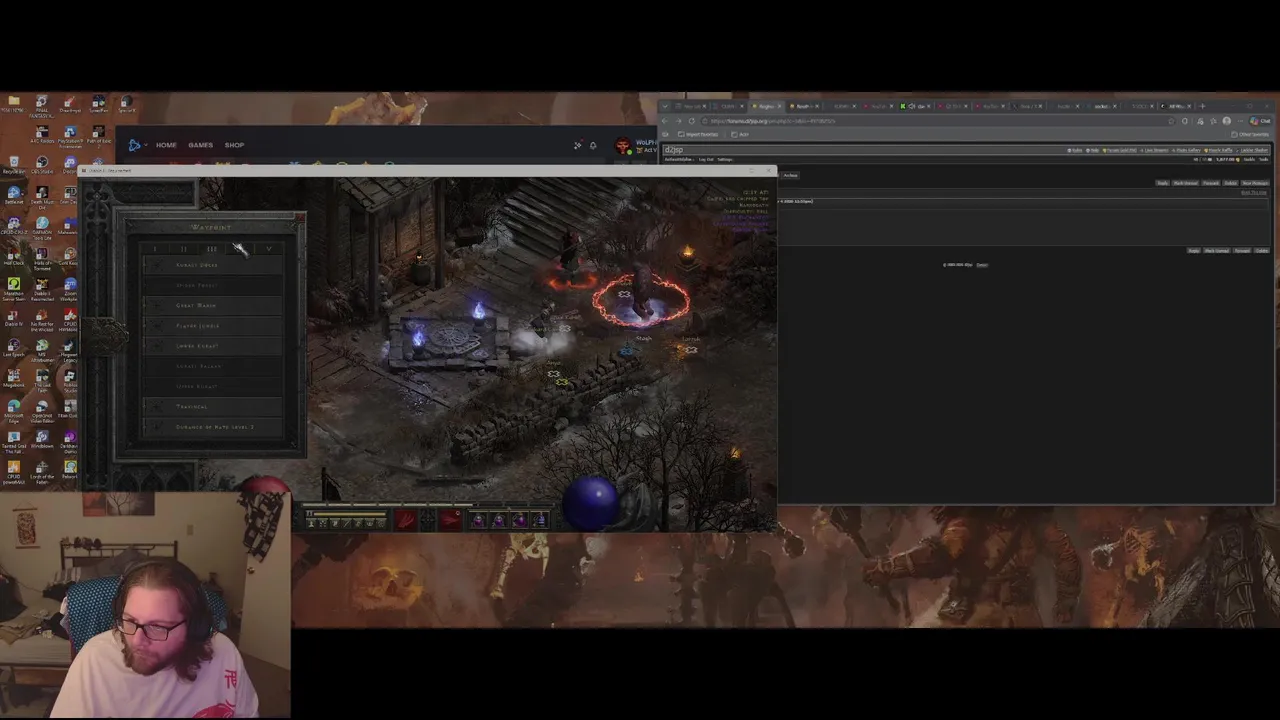The height and width of the screenshot is (720, 1280).
Task: Go forward in the browser
Action: point(678,121)
